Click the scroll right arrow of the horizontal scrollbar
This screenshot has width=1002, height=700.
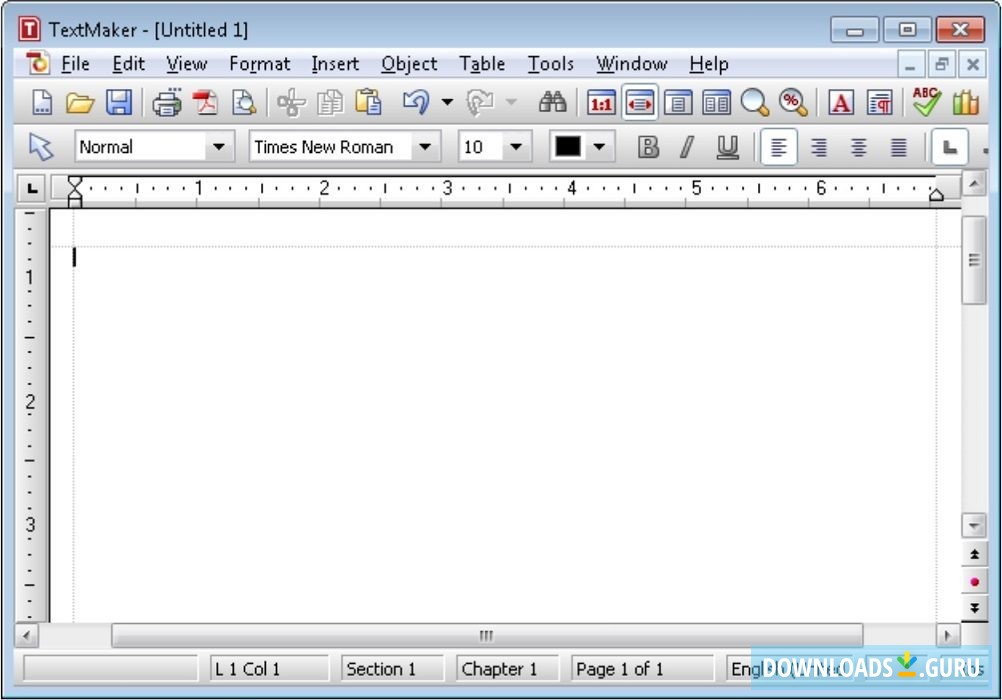(948, 635)
